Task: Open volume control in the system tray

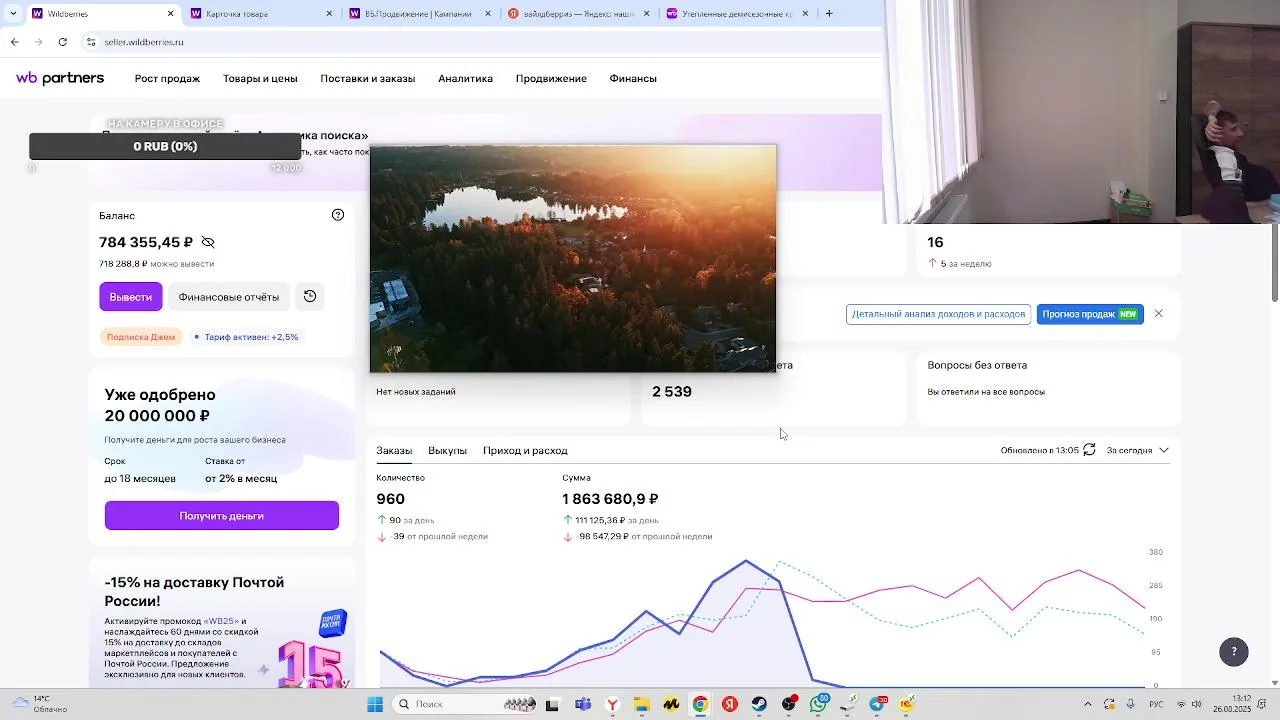Action: coord(1197,704)
